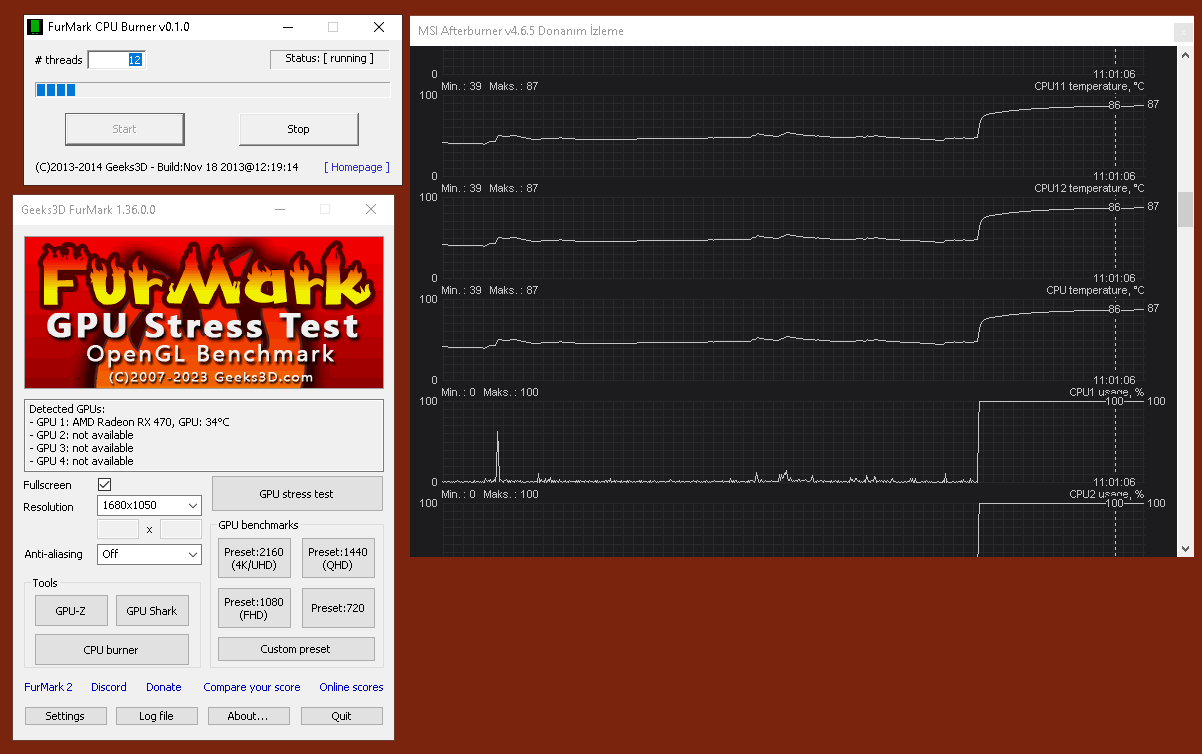Click the GPU 2: not available line

pyautogui.click(x=81, y=435)
